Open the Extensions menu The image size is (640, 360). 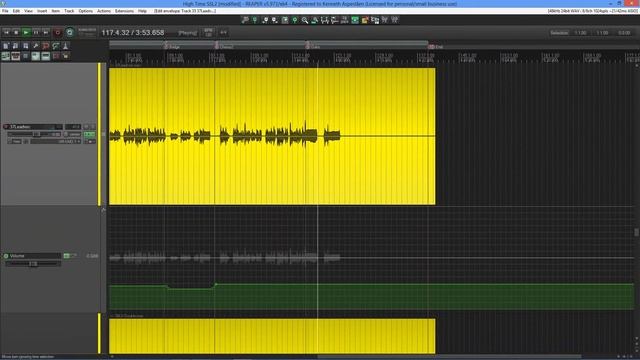(124, 11)
